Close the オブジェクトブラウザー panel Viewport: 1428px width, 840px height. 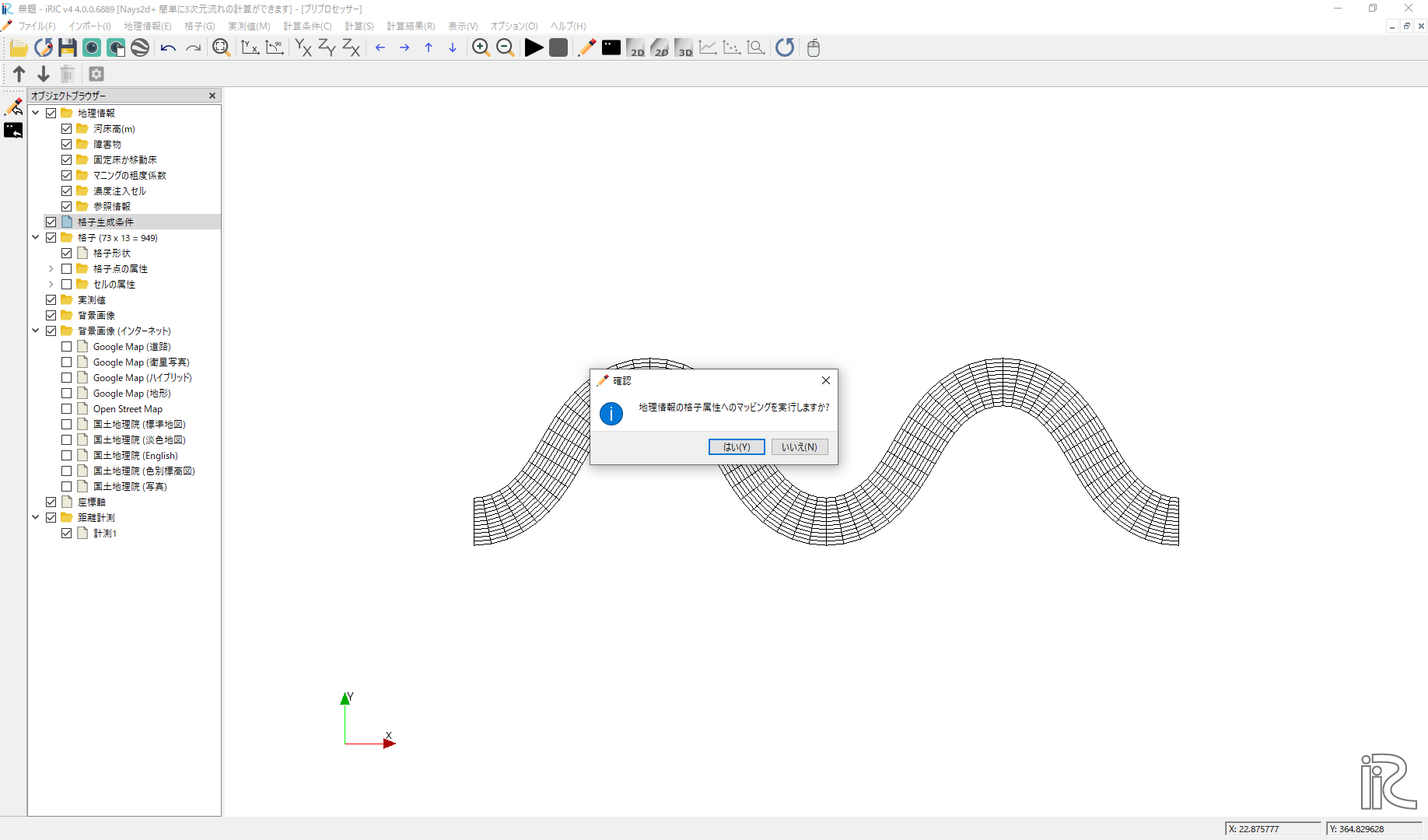click(212, 96)
